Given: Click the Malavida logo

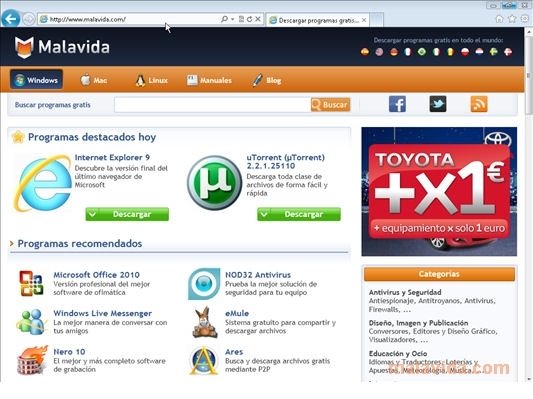Looking at the screenshot, I should point(62,47).
